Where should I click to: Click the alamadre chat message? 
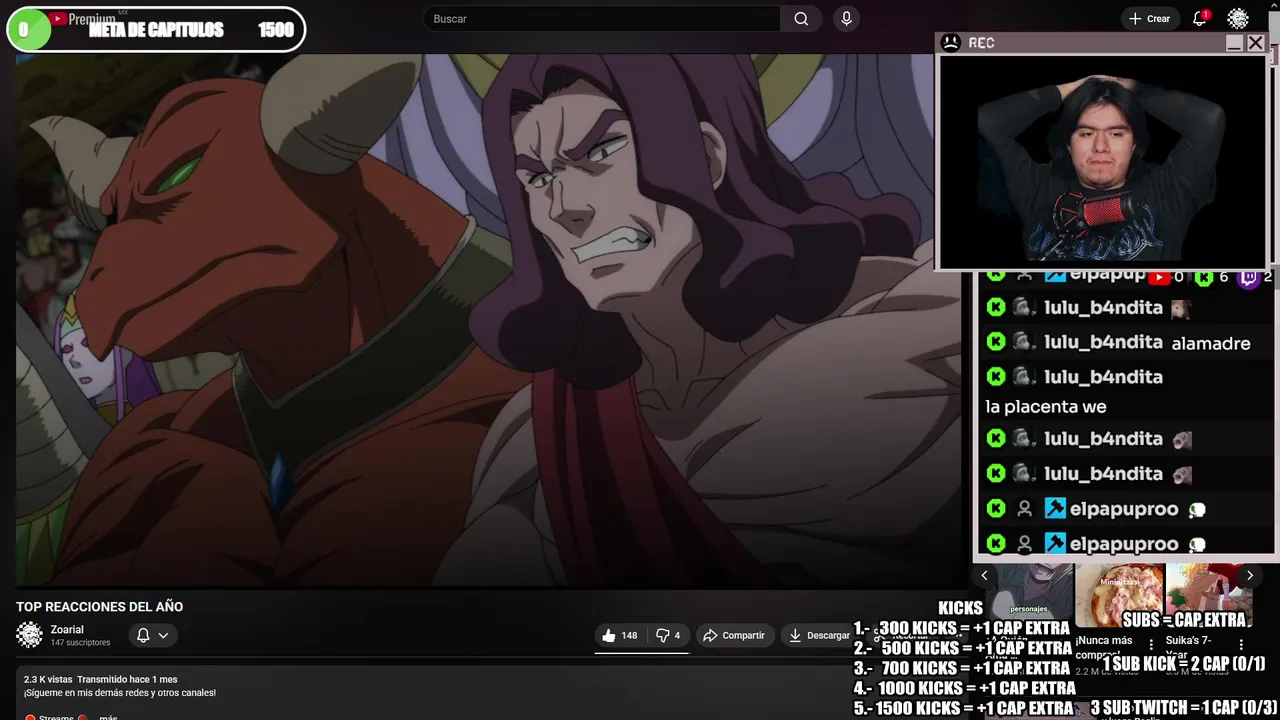tap(1211, 343)
